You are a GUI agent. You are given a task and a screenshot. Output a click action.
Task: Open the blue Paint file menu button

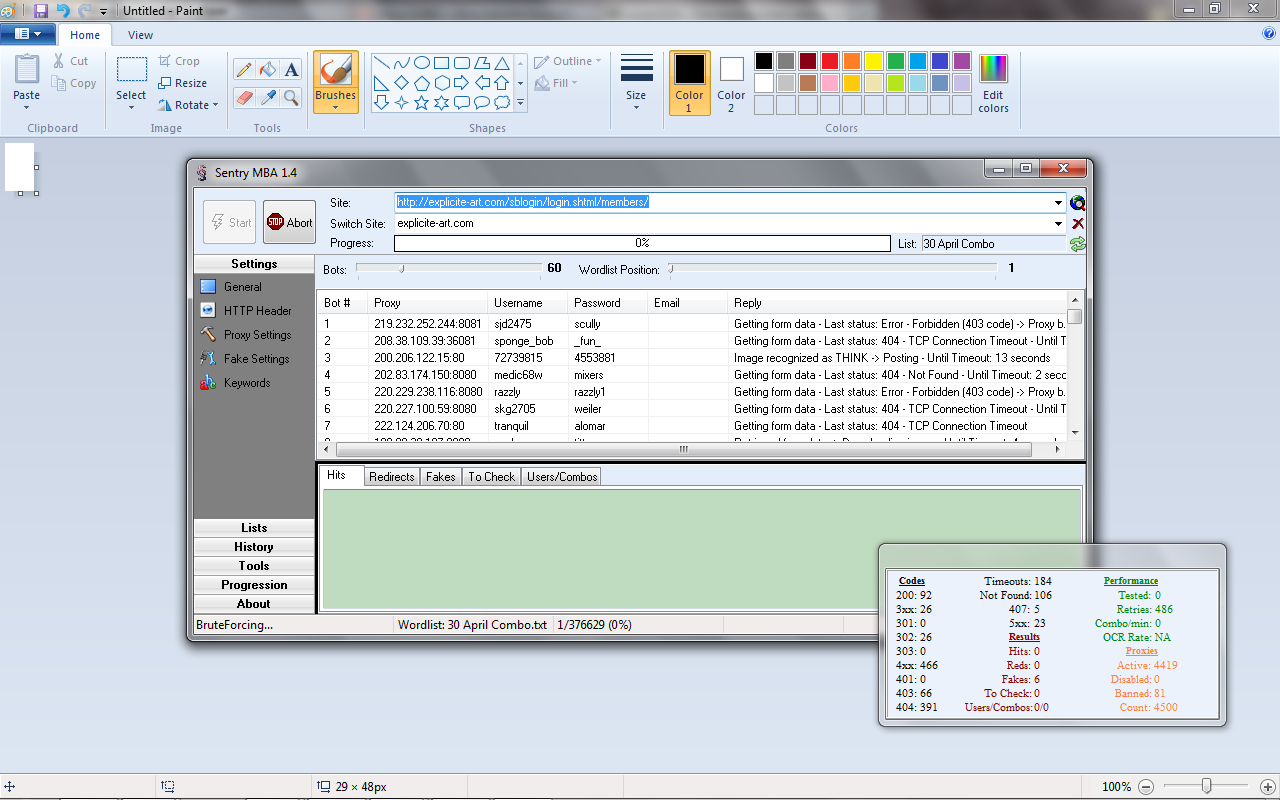28,34
